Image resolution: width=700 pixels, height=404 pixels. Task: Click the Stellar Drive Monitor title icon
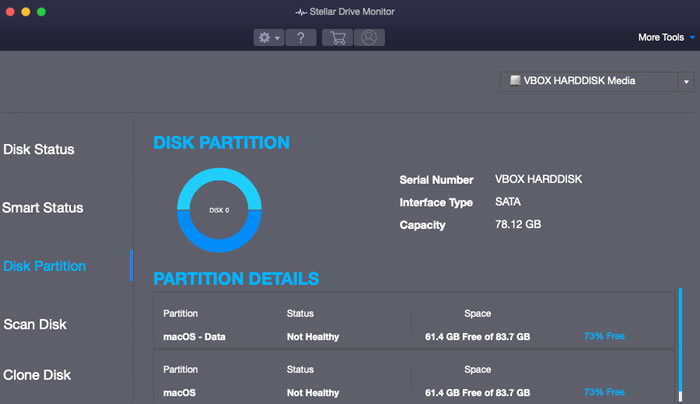click(x=301, y=12)
